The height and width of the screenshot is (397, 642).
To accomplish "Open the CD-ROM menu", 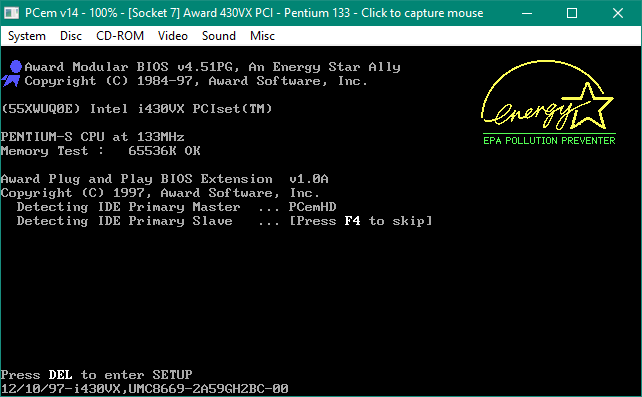I will 120,36.
